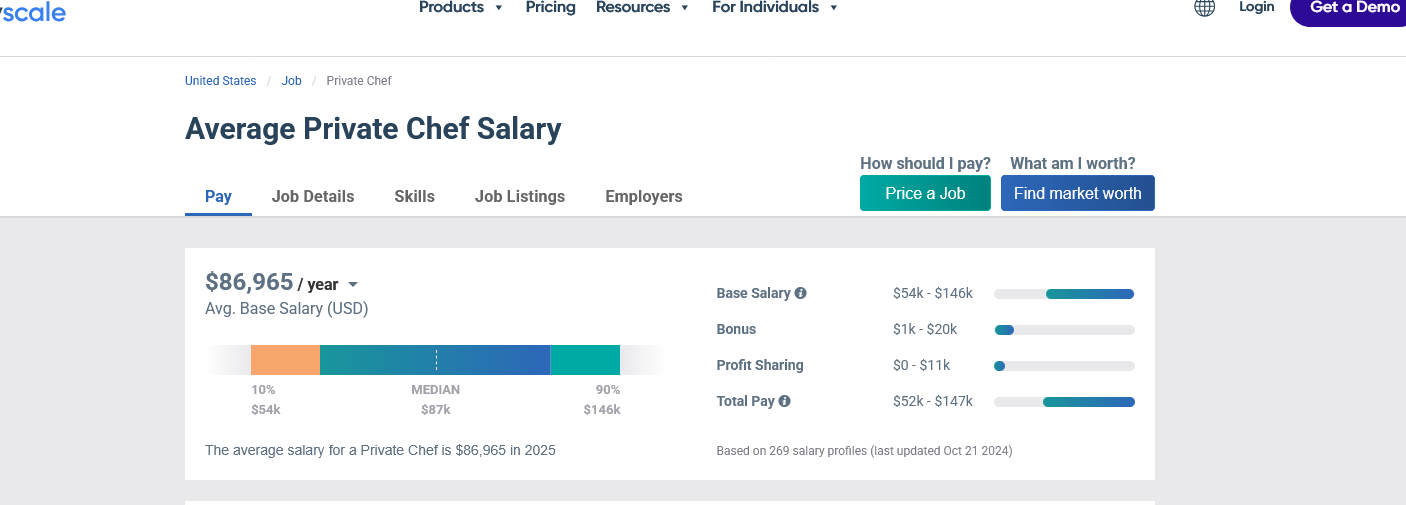Open the Resources dropdown menu
Image resolution: width=1406 pixels, height=505 pixels.
(x=642, y=8)
